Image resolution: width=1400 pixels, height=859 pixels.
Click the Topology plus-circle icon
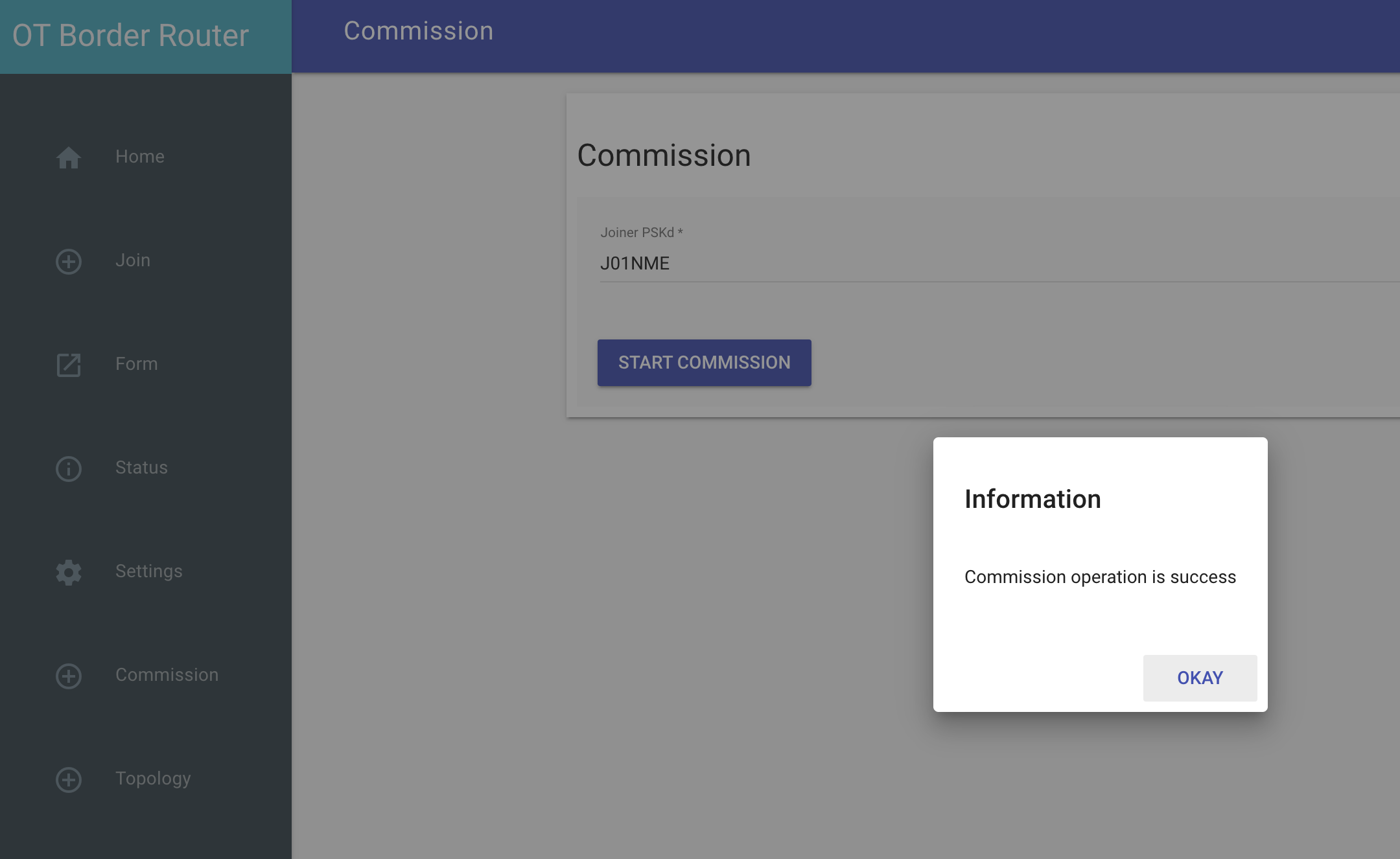coord(69,779)
